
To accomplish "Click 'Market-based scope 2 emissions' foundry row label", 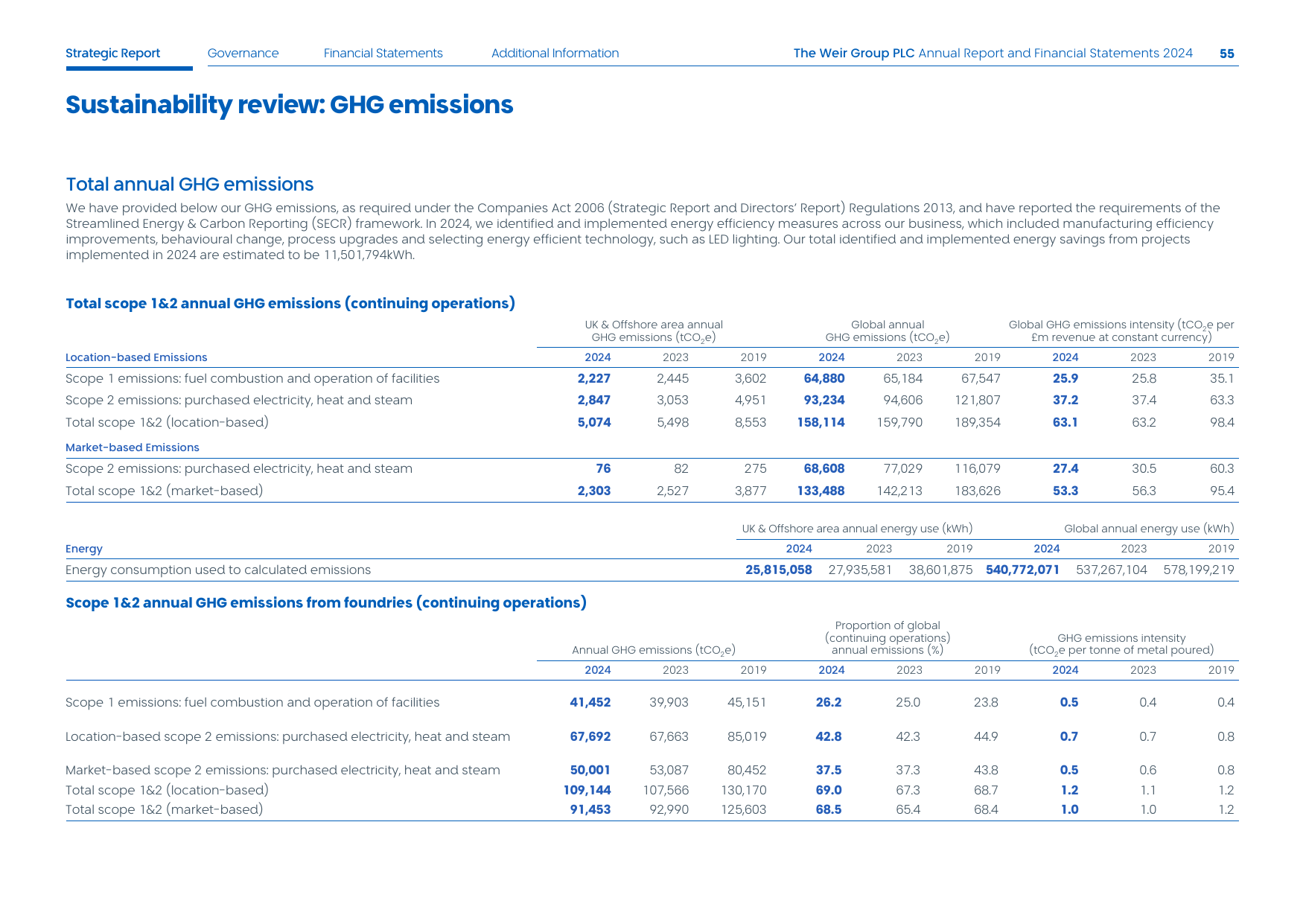I will pos(283,770).
